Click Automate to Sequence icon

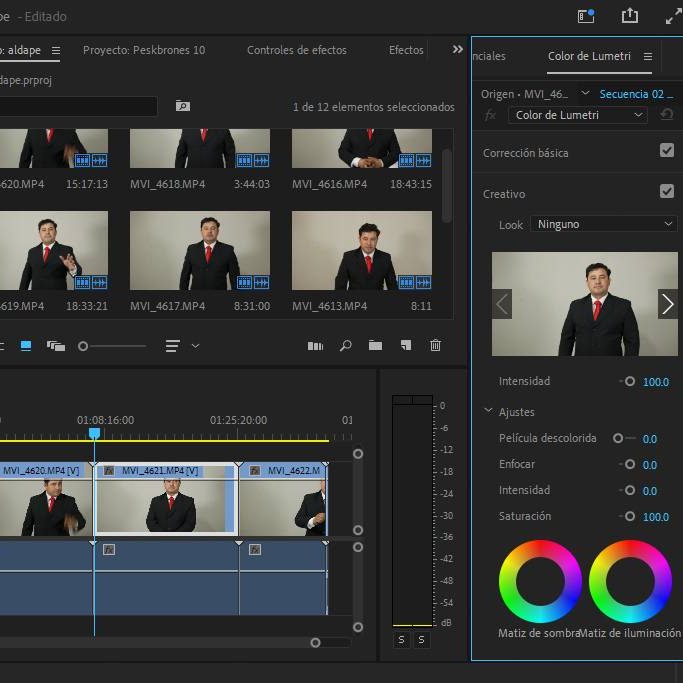click(x=315, y=346)
